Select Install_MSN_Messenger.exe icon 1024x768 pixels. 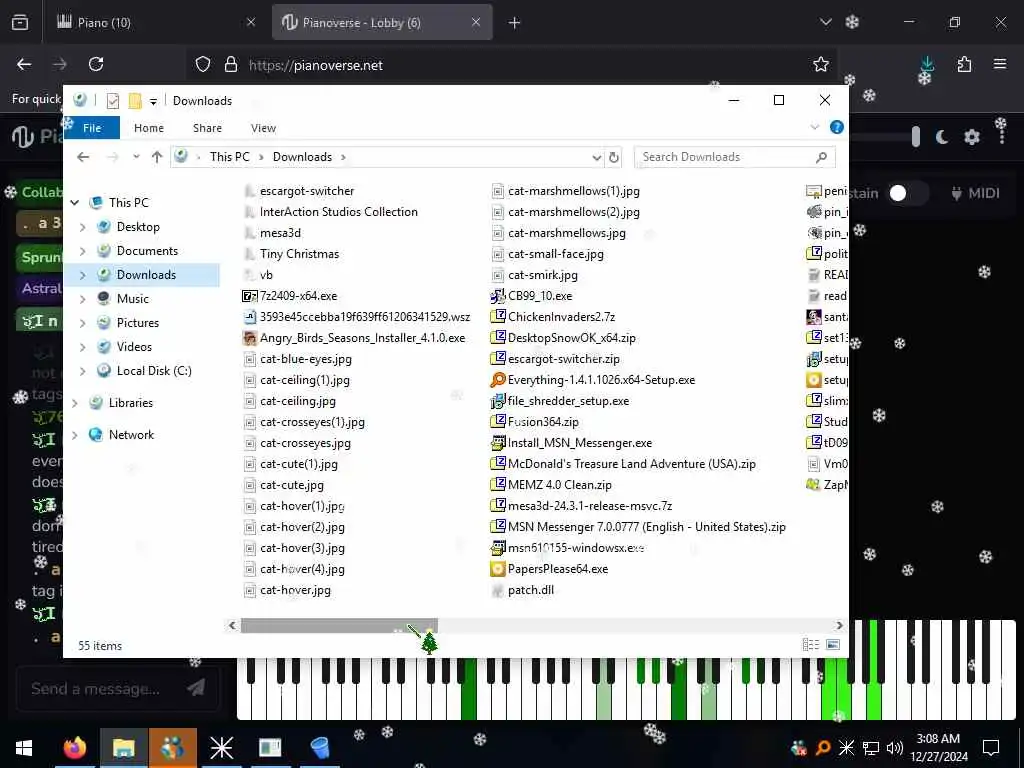click(x=498, y=443)
